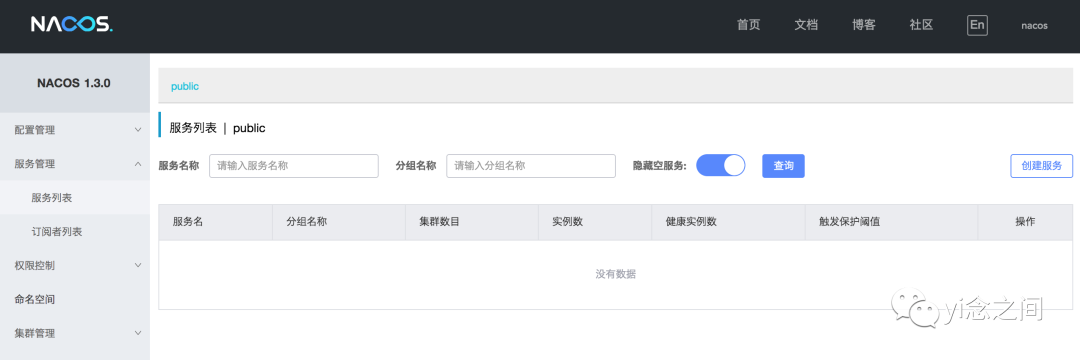Expand the 集群管理 sidebar menu
The image size is (1080, 360).
coord(74,333)
